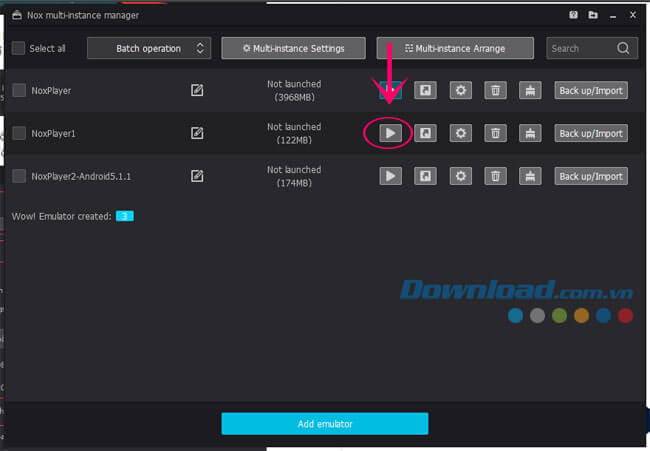This screenshot has height=451, width=650.
Task: Rename NoxPlayer1 using the edit icon
Action: (197, 133)
